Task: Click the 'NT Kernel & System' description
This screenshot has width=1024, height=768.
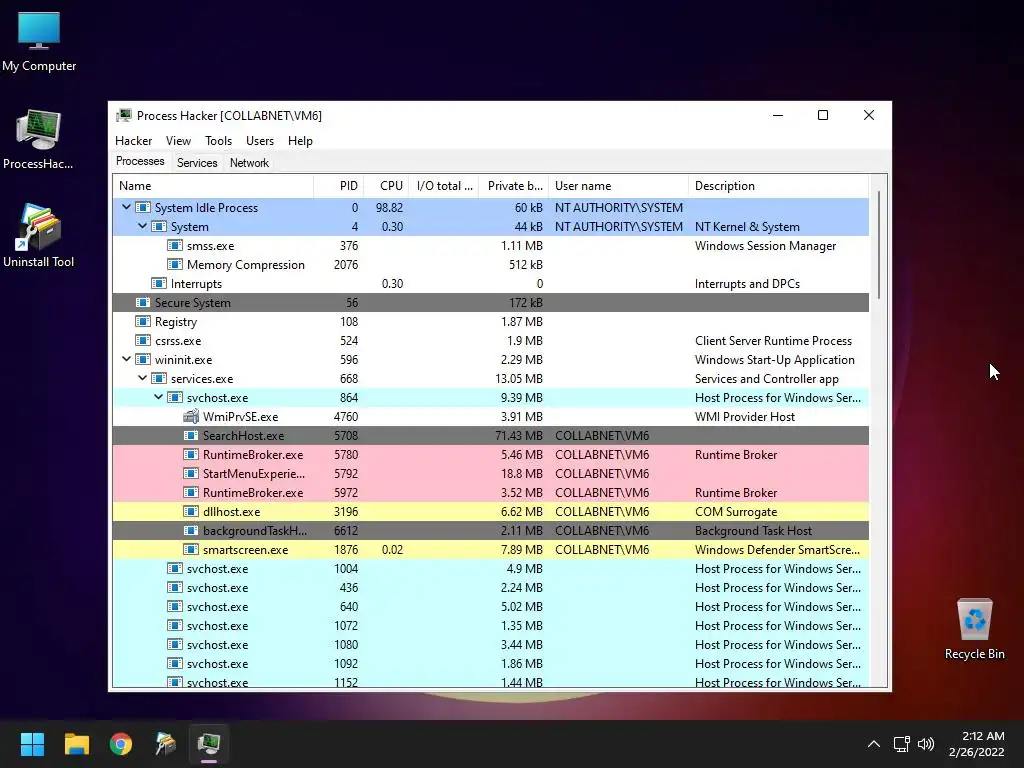Action: [x=747, y=227]
